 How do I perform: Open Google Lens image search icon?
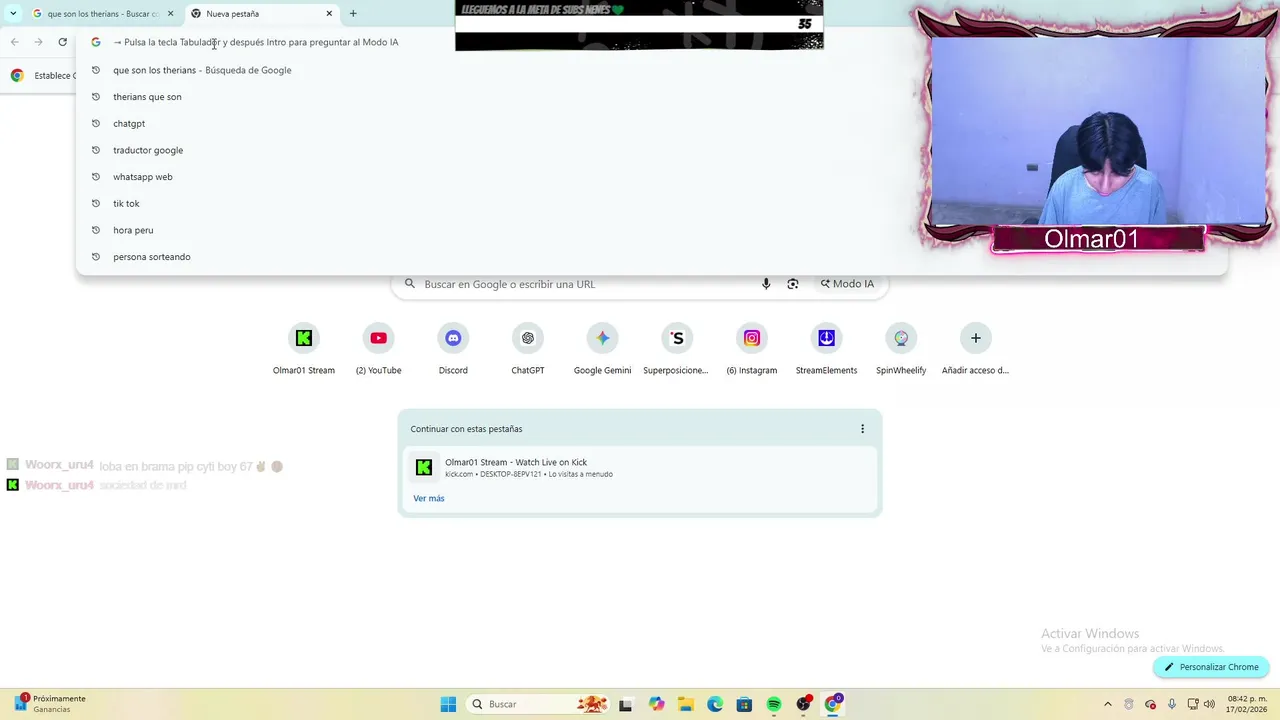pos(793,284)
